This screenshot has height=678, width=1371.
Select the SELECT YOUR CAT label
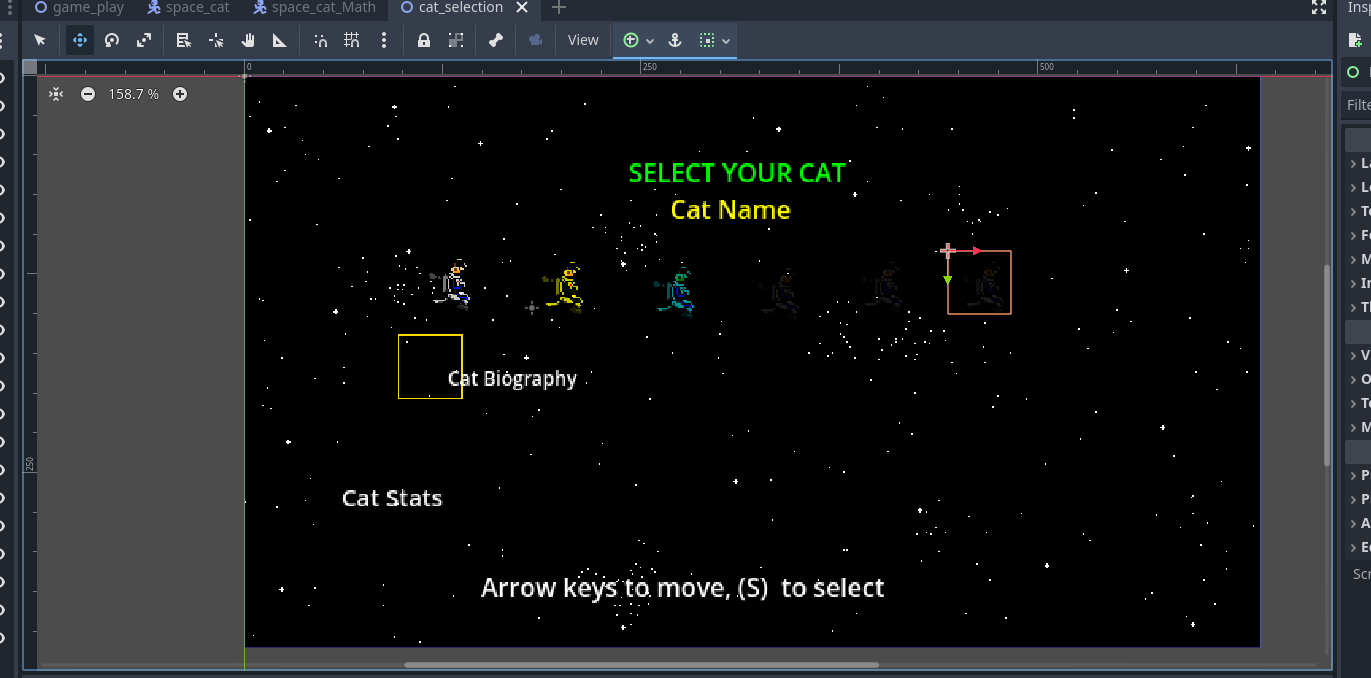coord(737,173)
